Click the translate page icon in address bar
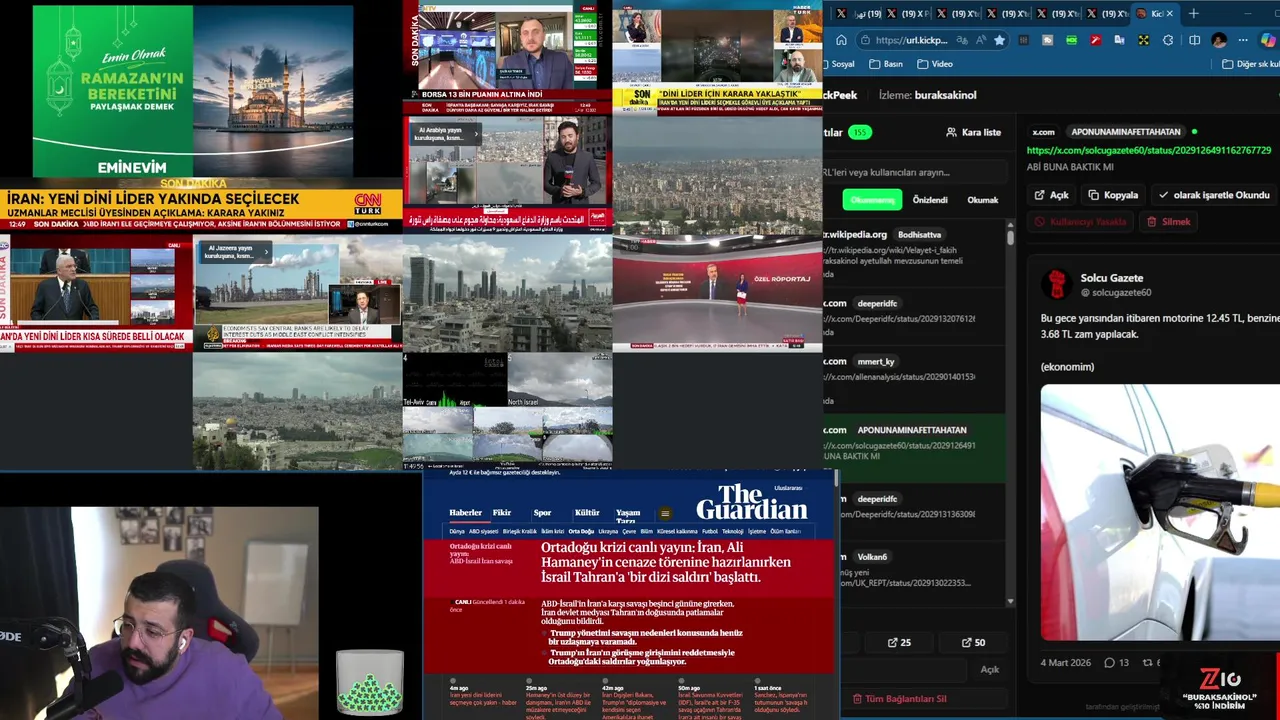 961,40
